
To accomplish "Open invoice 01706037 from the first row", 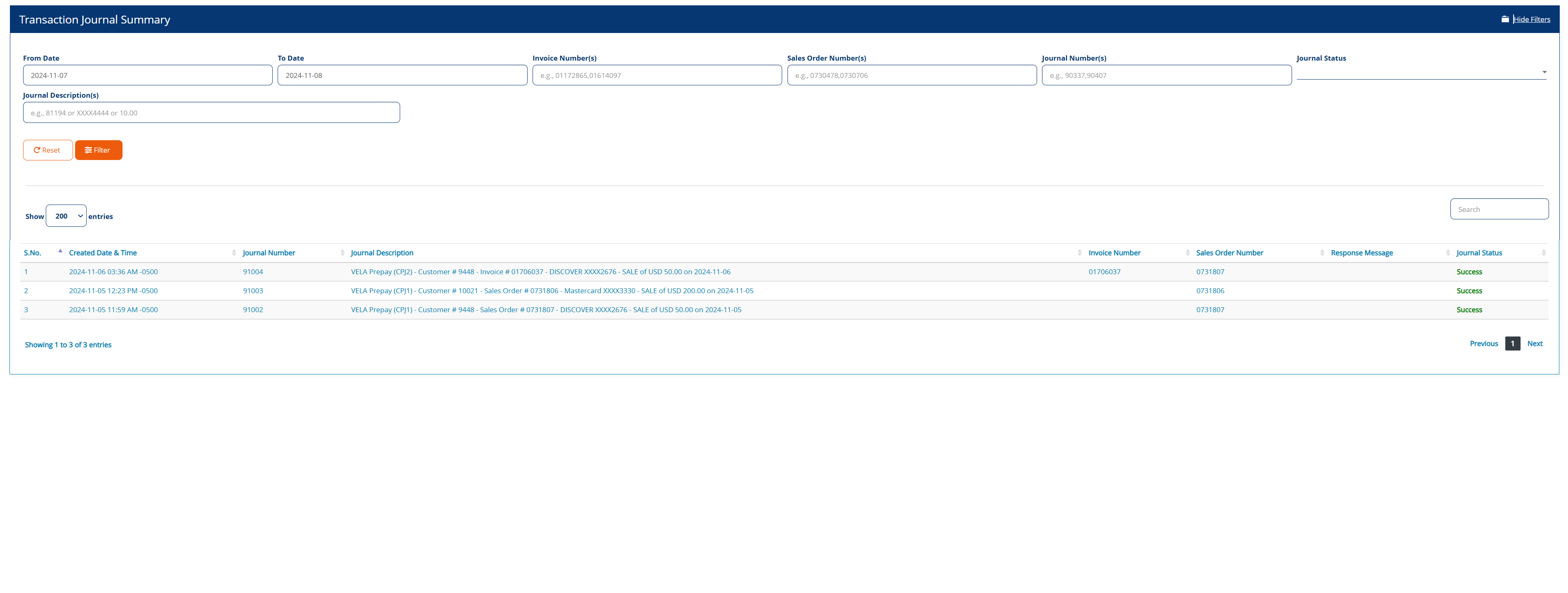I will point(1104,272).
